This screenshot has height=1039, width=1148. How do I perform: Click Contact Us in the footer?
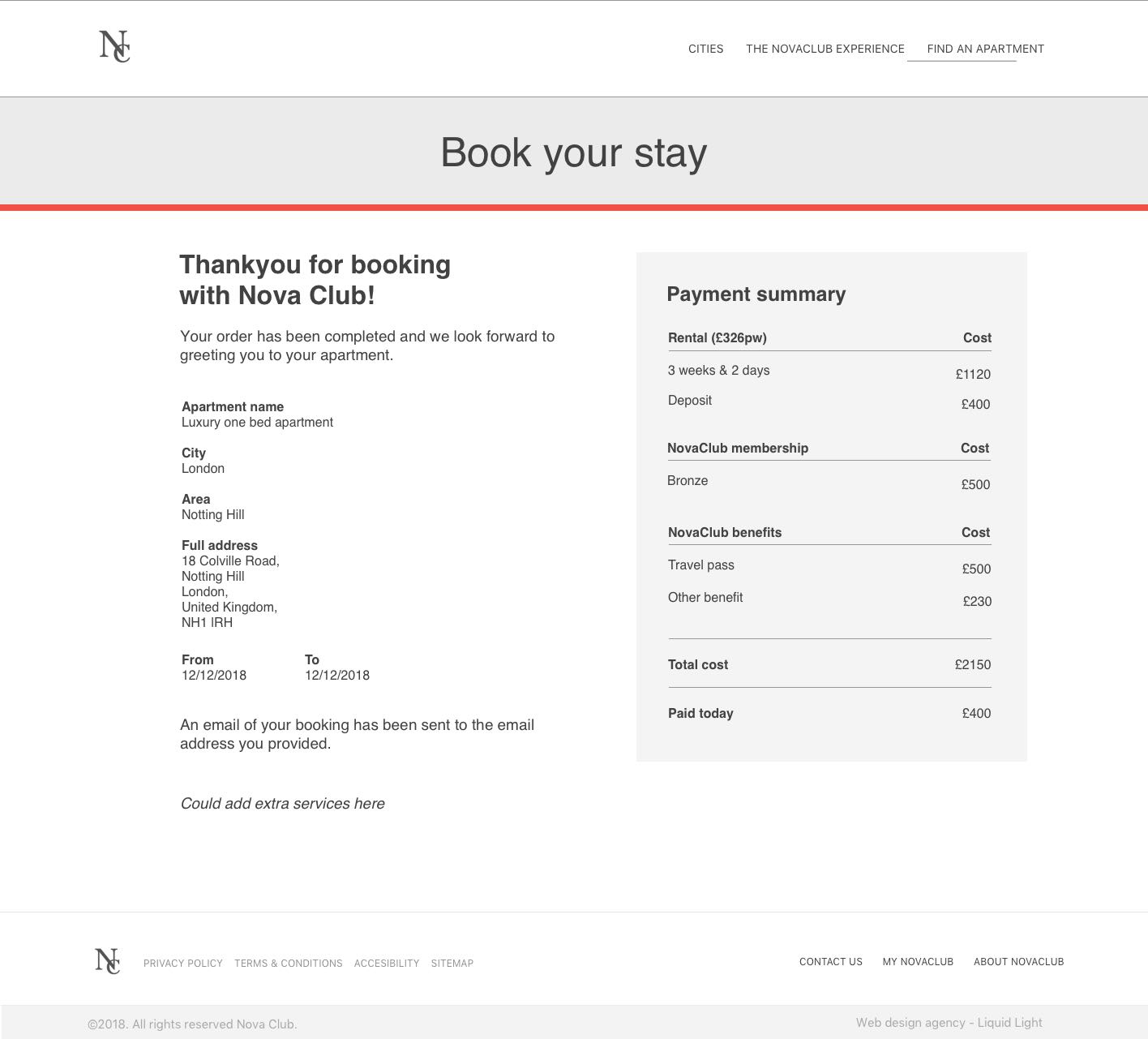point(831,962)
